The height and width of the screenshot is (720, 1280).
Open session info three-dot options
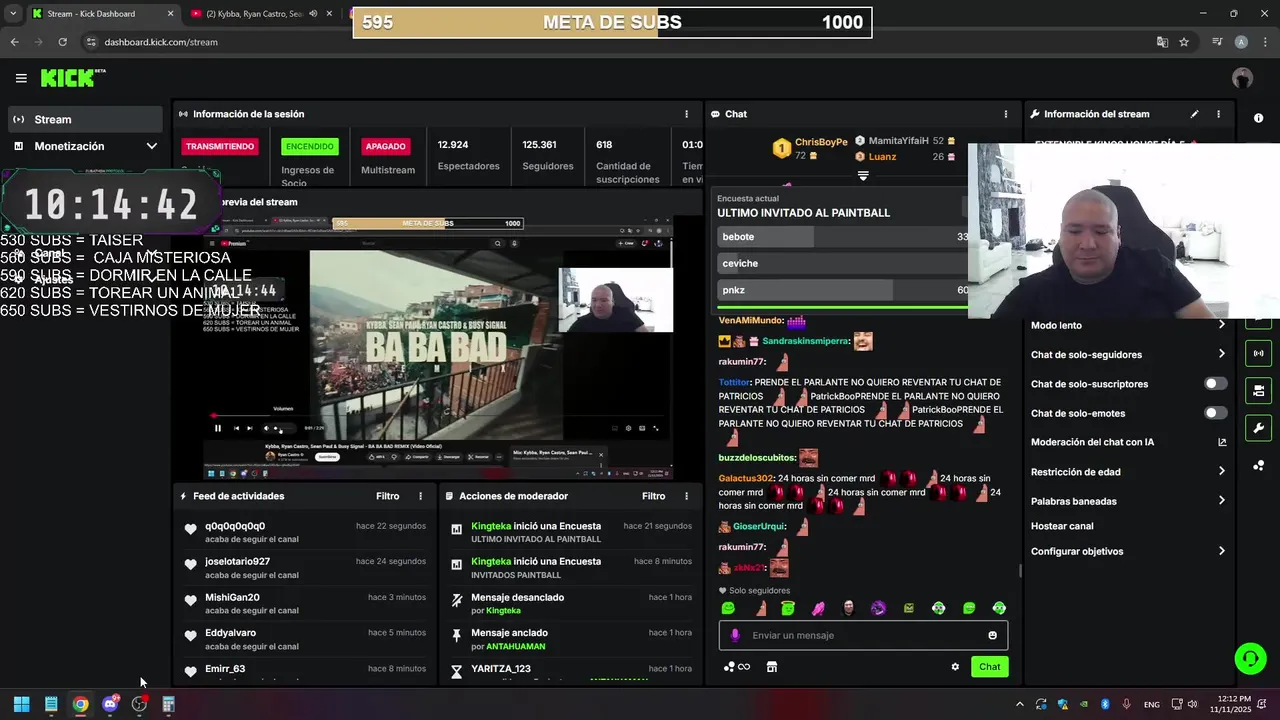click(686, 114)
